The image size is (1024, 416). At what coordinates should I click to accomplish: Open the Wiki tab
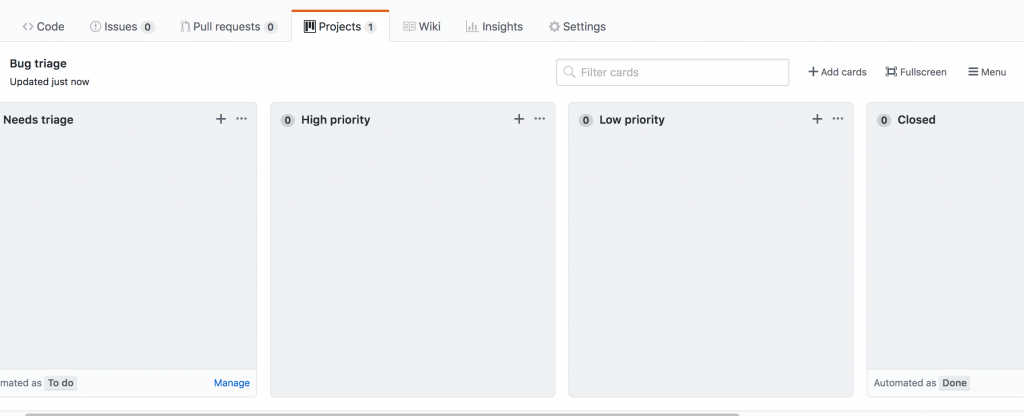[421, 27]
